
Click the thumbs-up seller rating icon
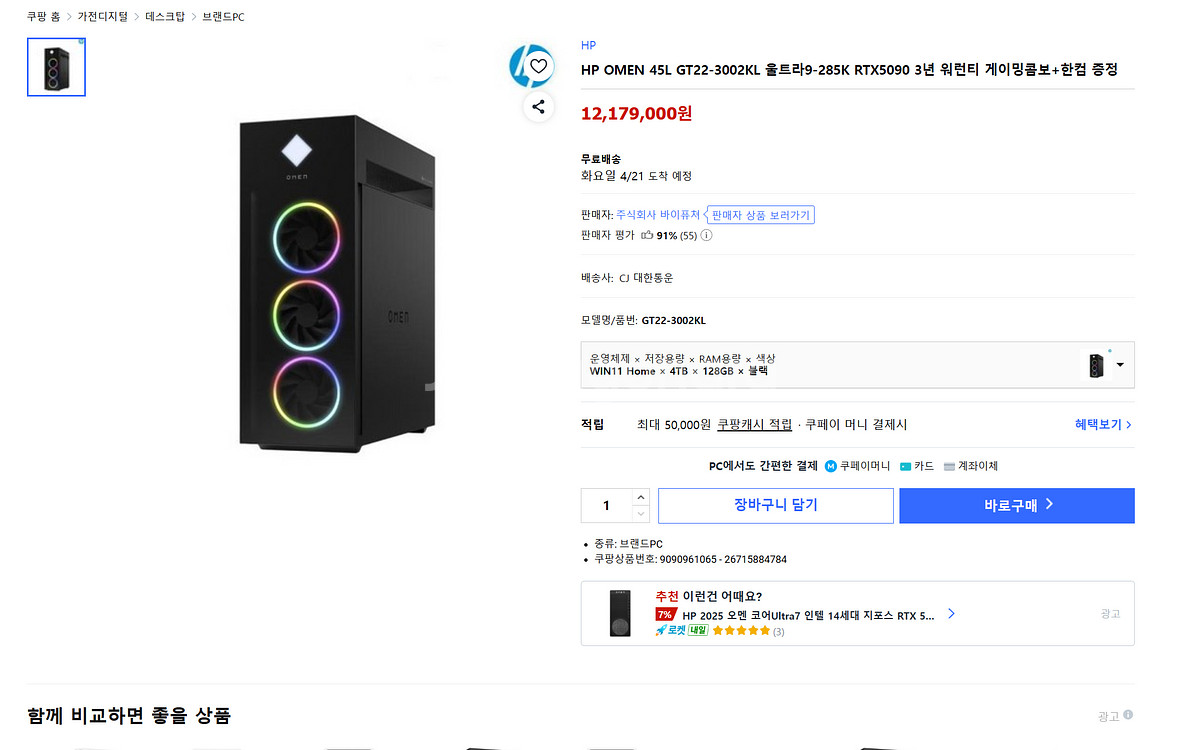647,236
